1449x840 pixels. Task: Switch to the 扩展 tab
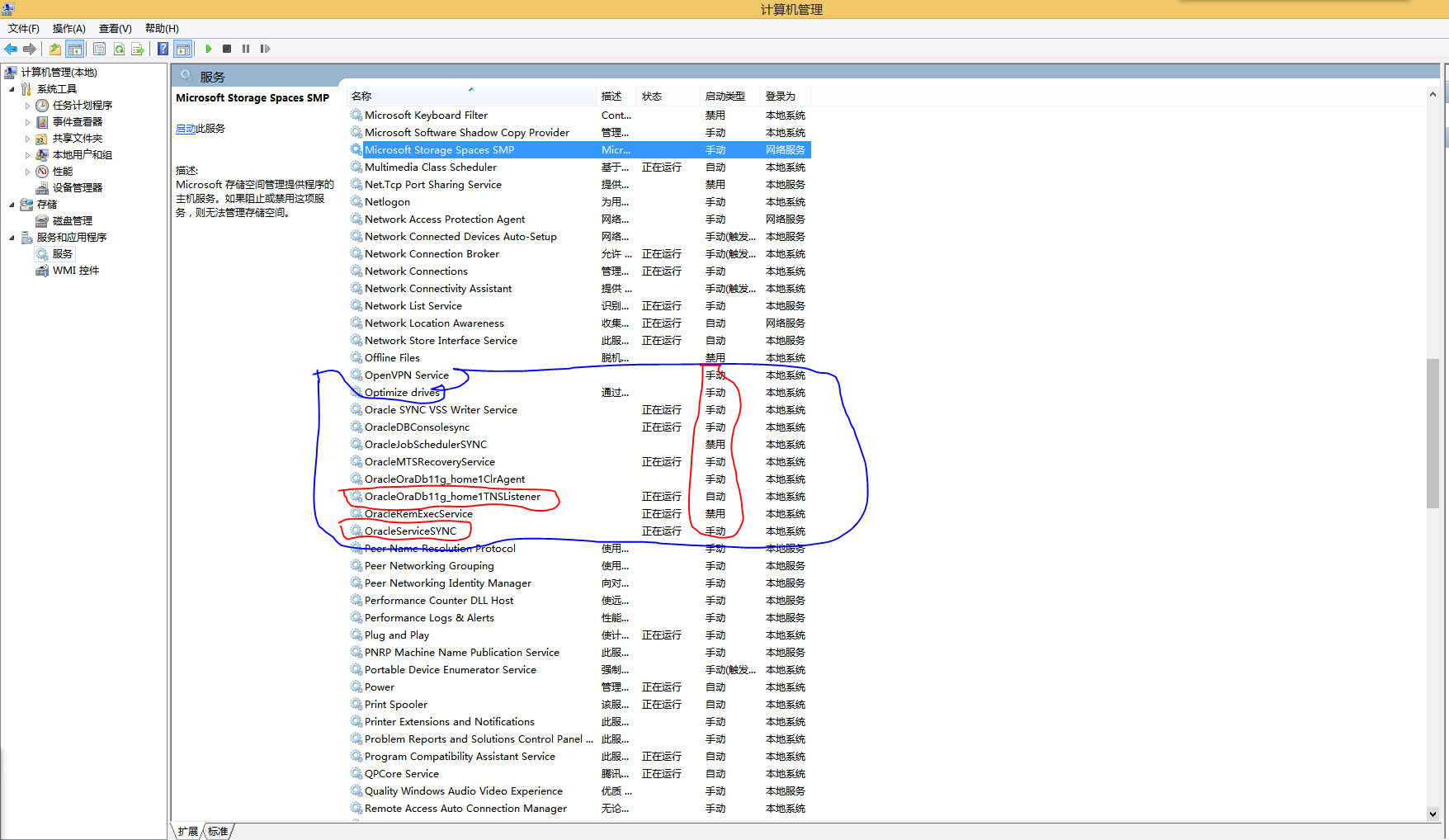[188, 831]
